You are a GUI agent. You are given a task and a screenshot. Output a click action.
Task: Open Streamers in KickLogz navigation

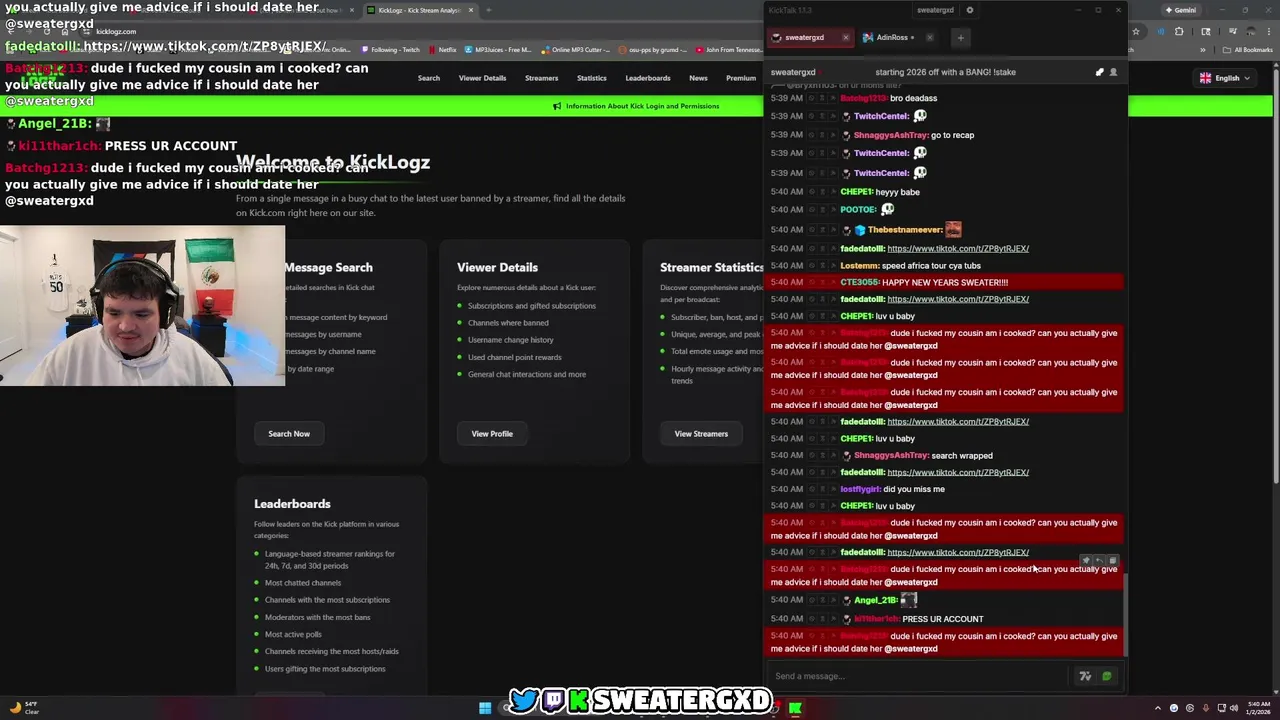(541, 78)
